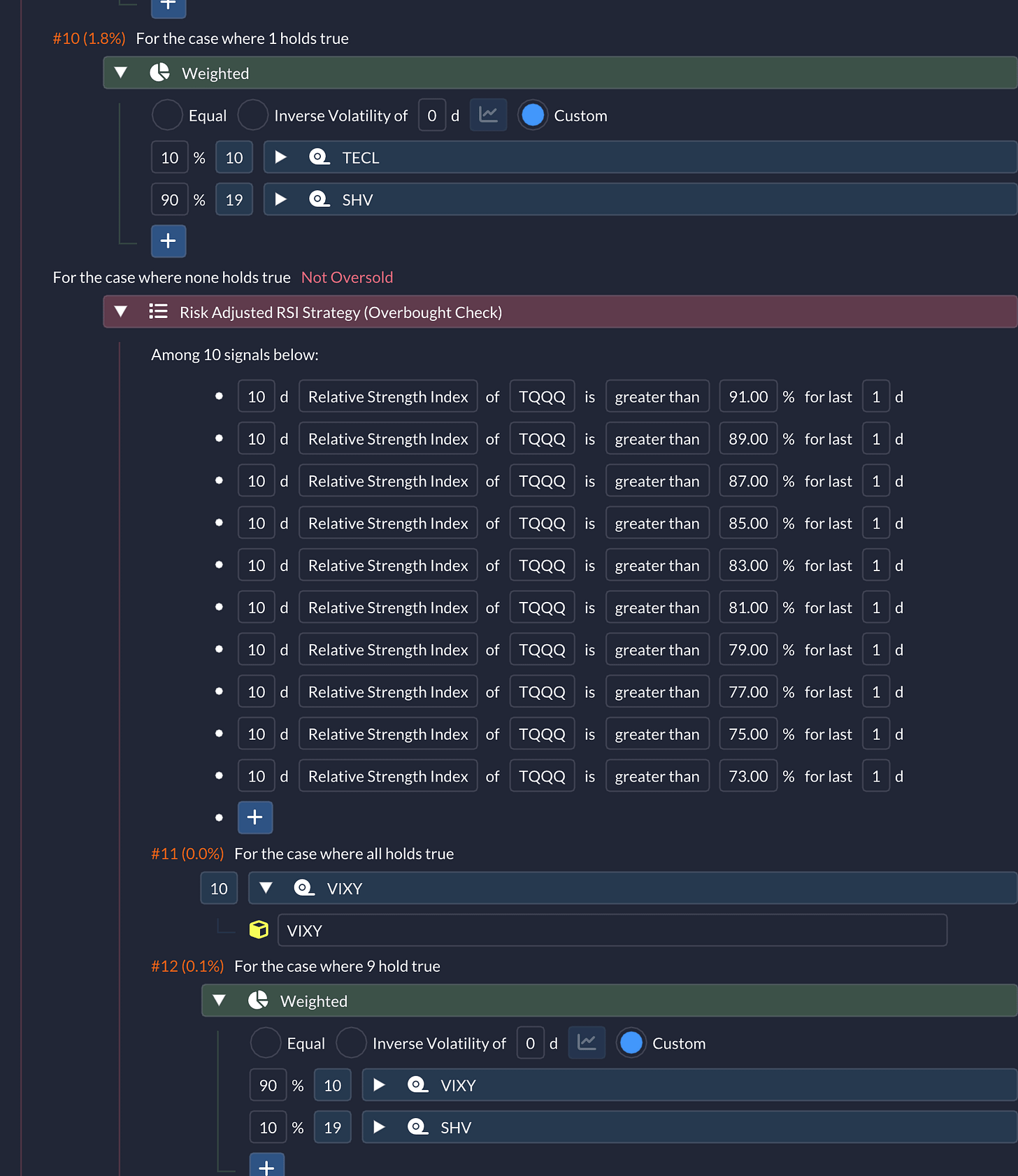Select Inverse Volatility radio in the #10 block
The height and width of the screenshot is (1176, 1018).
253,115
